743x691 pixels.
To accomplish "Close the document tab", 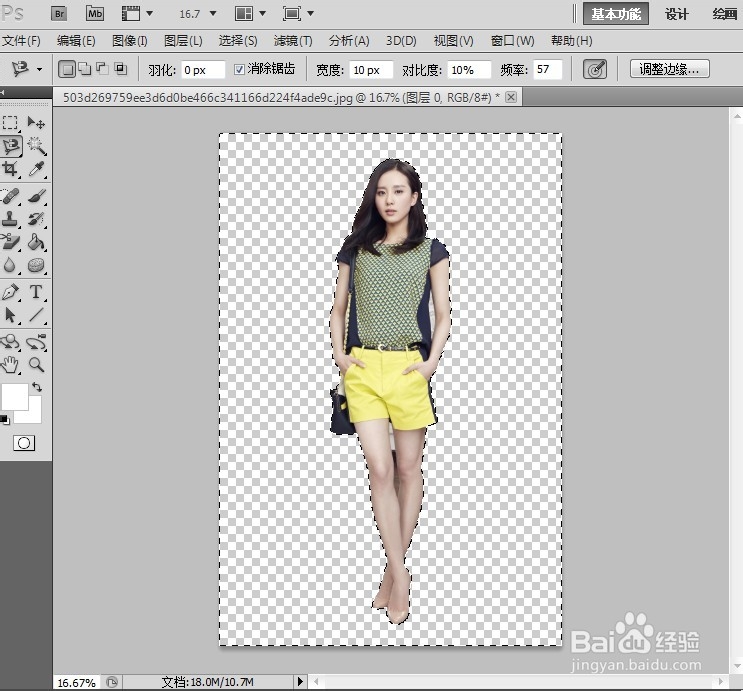I will pyautogui.click(x=511, y=97).
